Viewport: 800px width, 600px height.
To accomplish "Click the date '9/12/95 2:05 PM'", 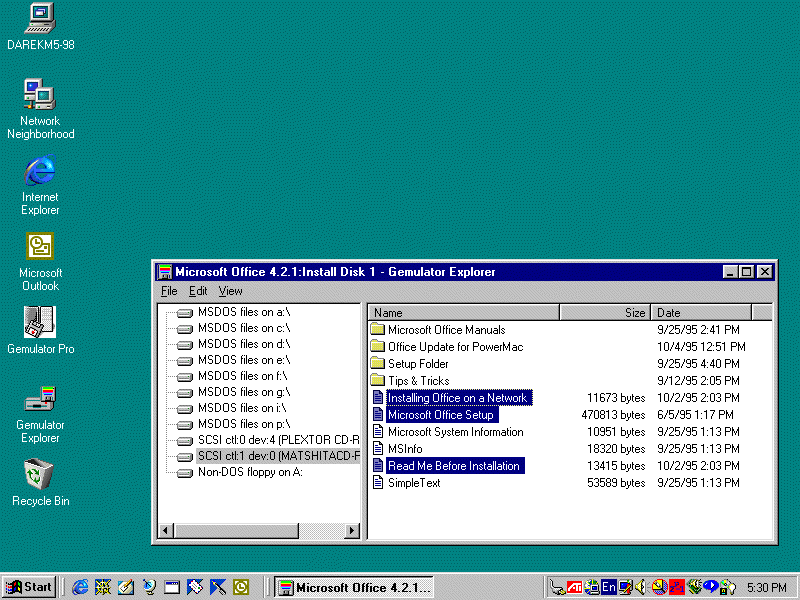I will (698, 381).
